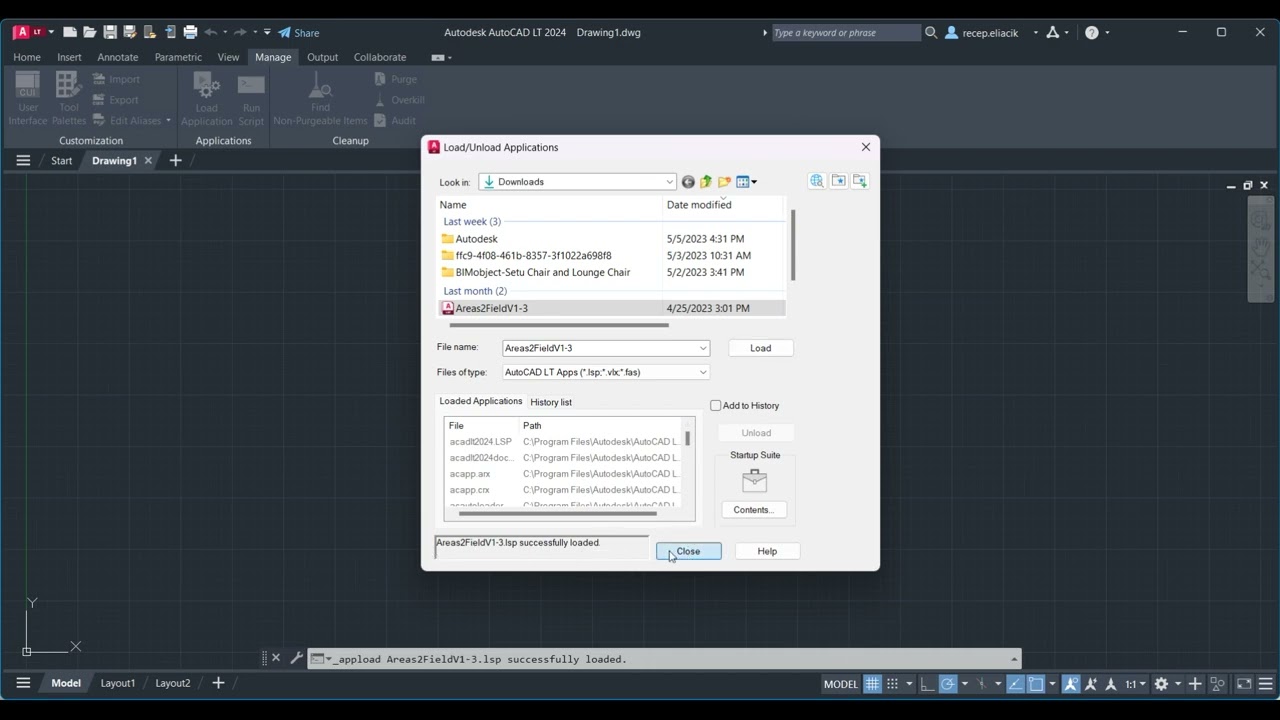This screenshot has height=720, width=1280.
Task: Click the workspace switching gear icon
Action: coord(1161,684)
